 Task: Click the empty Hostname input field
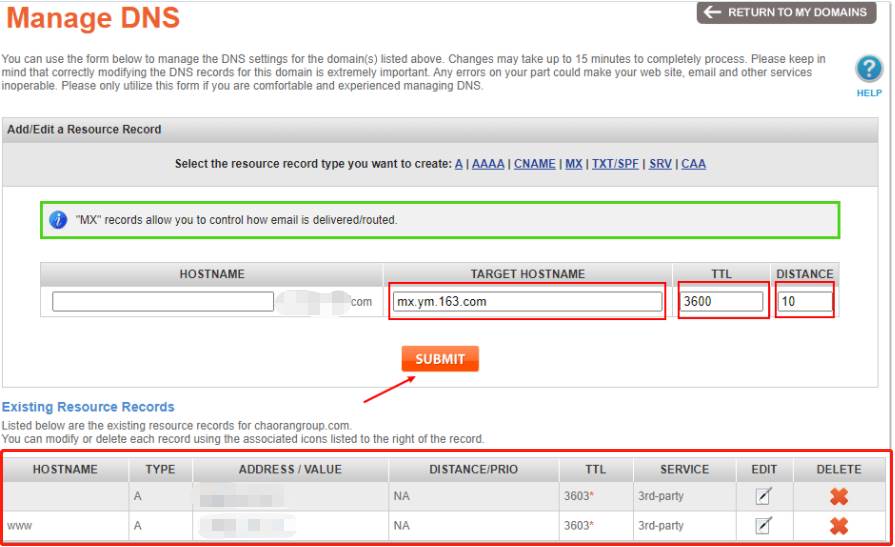coord(163,301)
